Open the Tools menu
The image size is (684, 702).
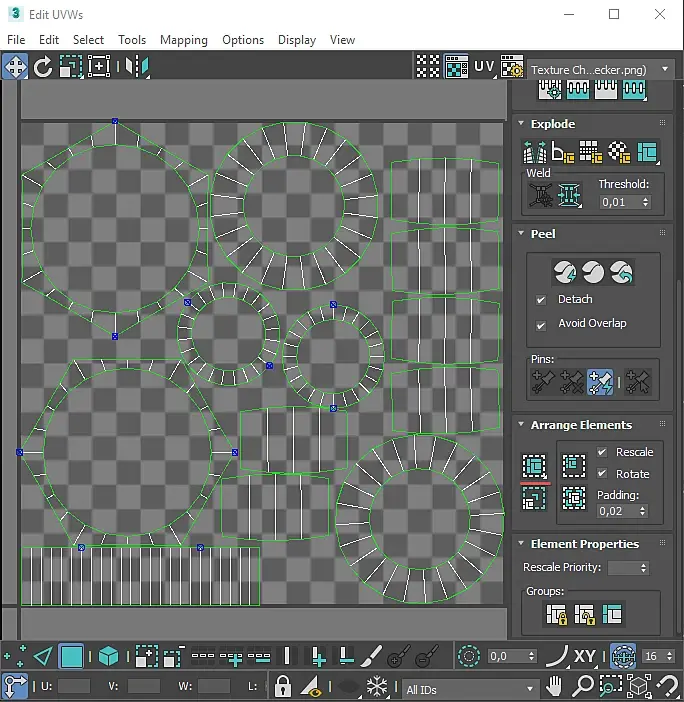(x=132, y=40)
